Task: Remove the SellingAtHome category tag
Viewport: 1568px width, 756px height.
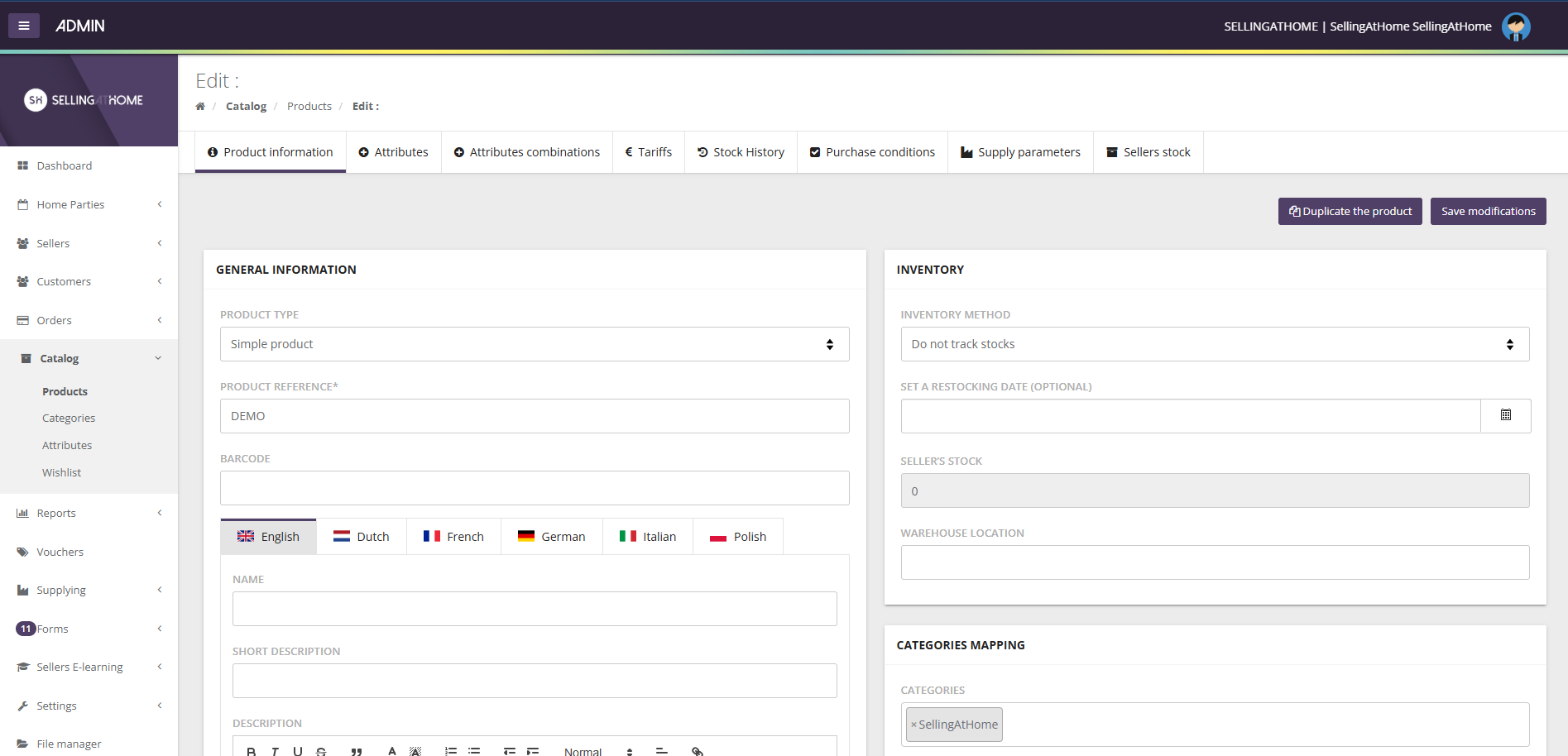Action: pos(913,725)
